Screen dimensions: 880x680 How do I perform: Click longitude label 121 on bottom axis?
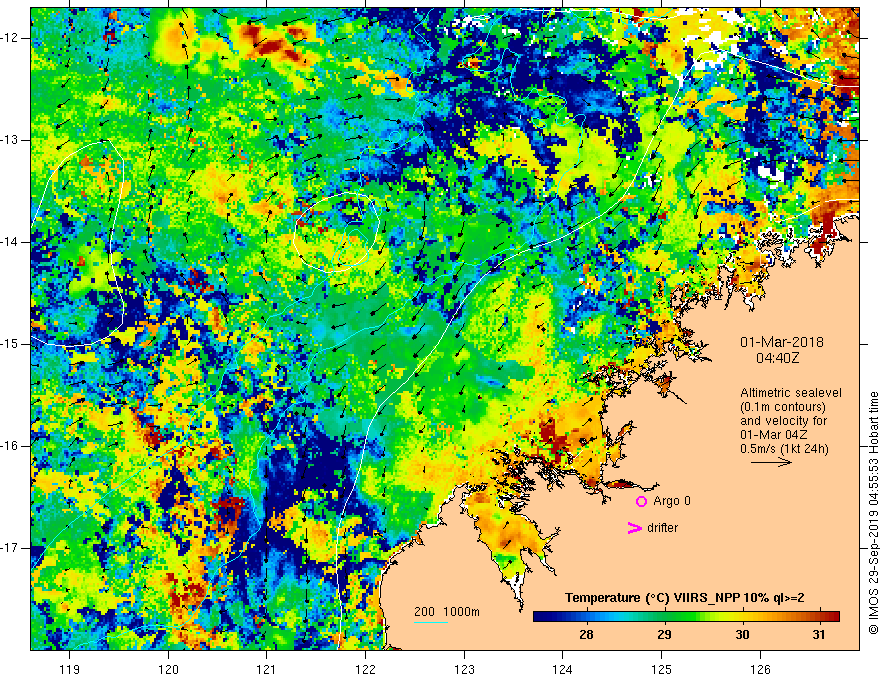point(267,669)
